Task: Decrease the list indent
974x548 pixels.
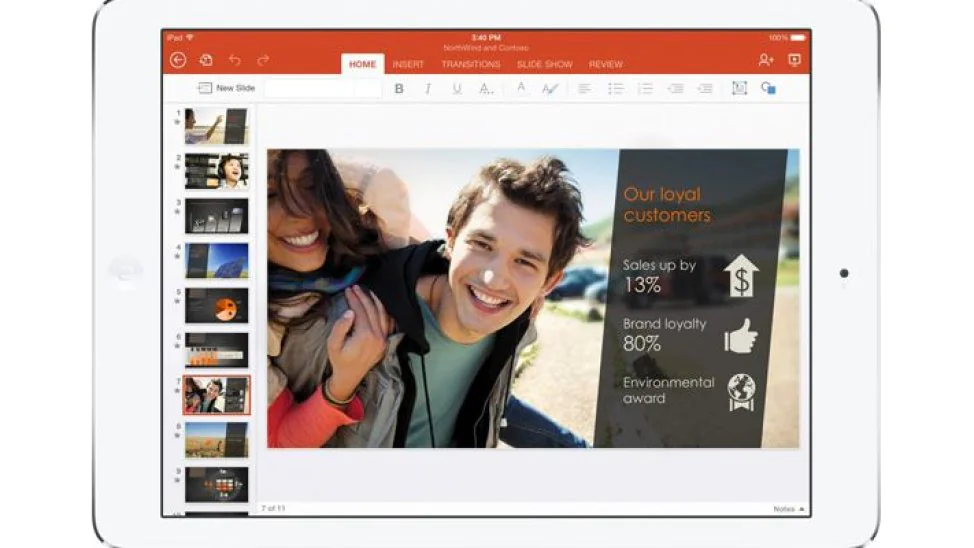Action: (x=675, y=89)
